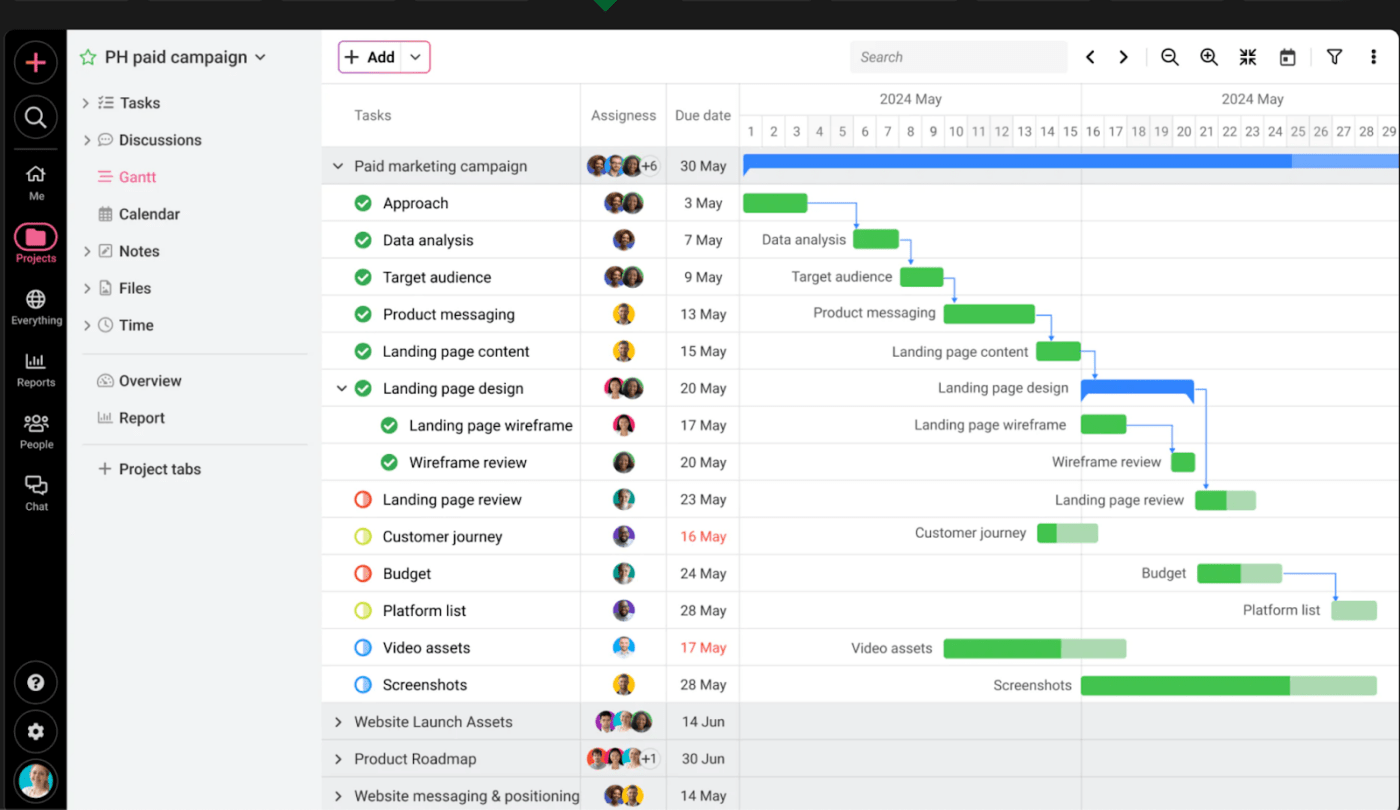Click the Budget task status circle
Viewport: 1400px width, 810px height.
363,573
